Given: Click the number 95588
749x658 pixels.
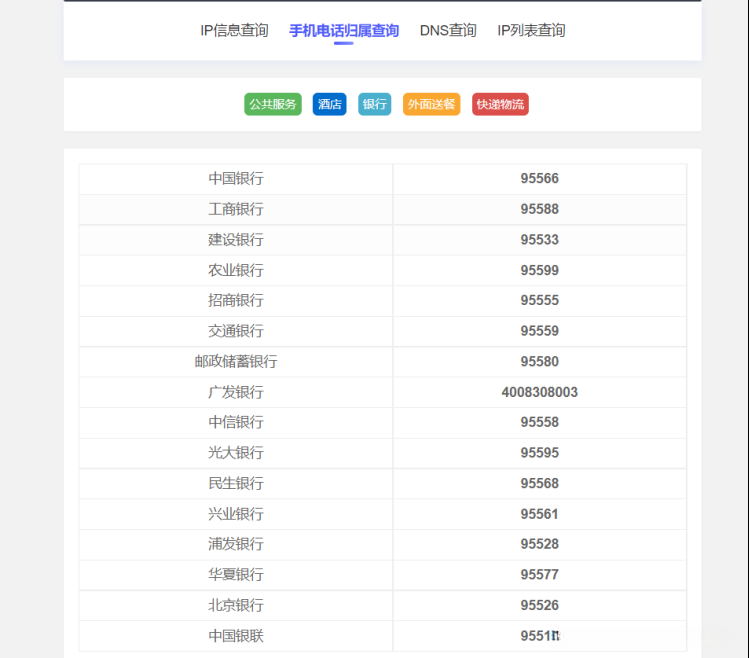Looking at the screenshot, I should (539, 209).
